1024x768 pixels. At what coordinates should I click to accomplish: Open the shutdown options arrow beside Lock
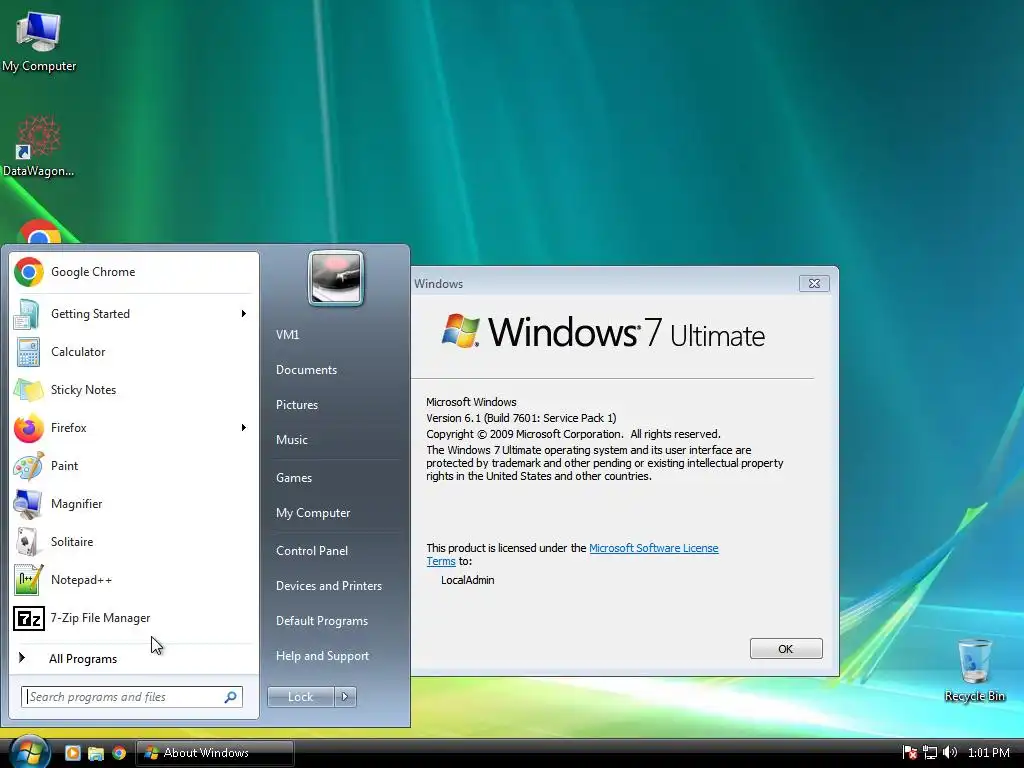345,697
